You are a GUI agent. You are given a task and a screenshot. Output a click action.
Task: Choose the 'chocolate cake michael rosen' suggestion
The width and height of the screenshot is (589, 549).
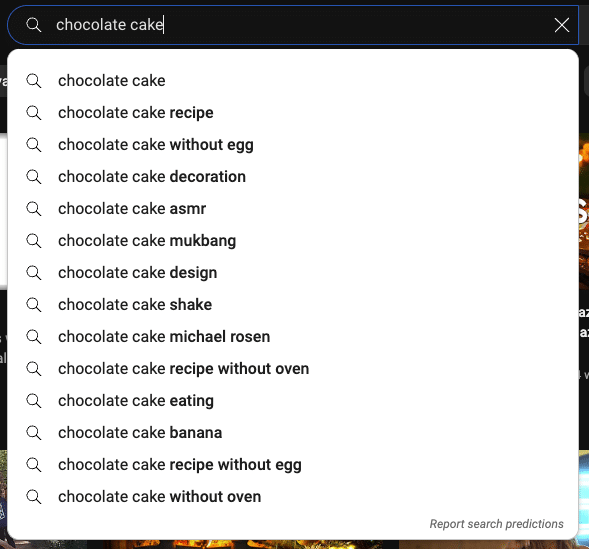[293, 337]
